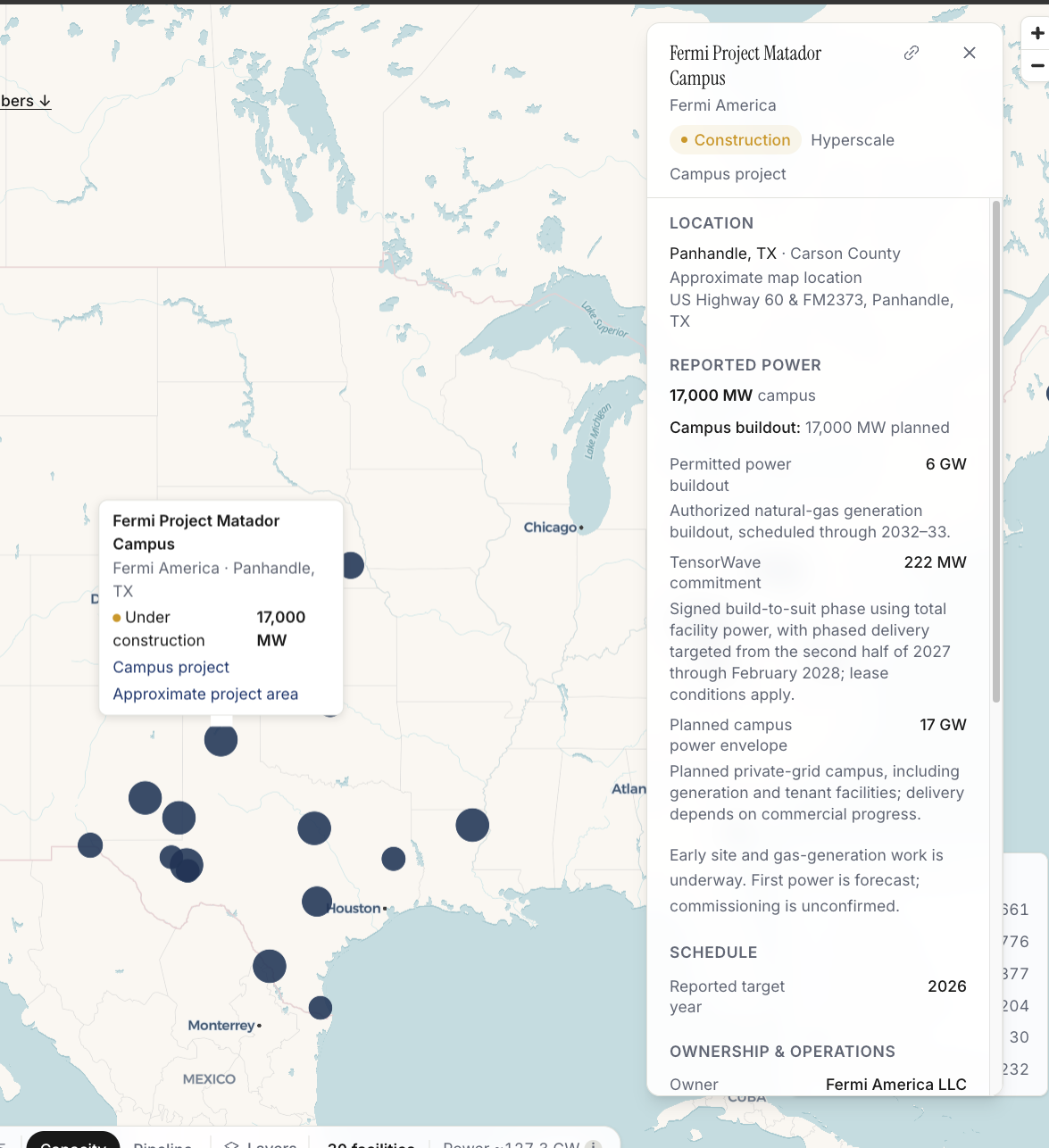The image size is (1049, 1148).
Task: Click the '17,000 MW campus' value
Action: (743, 395)
